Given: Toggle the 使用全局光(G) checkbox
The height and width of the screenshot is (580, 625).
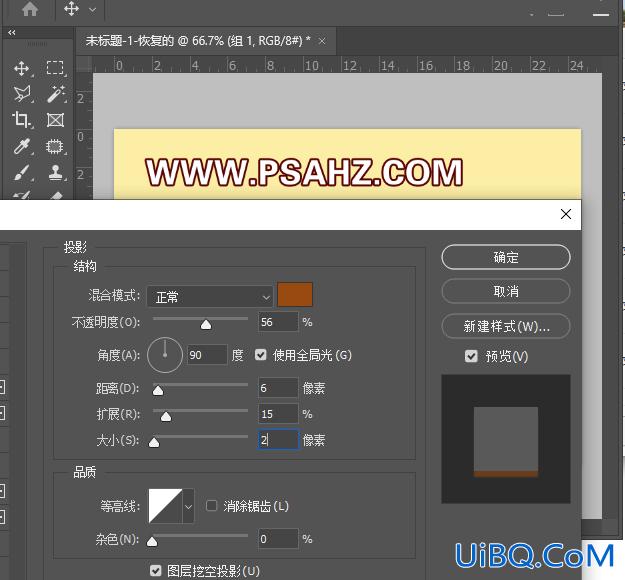Looking at the screenshot, I should coord(261,355).
